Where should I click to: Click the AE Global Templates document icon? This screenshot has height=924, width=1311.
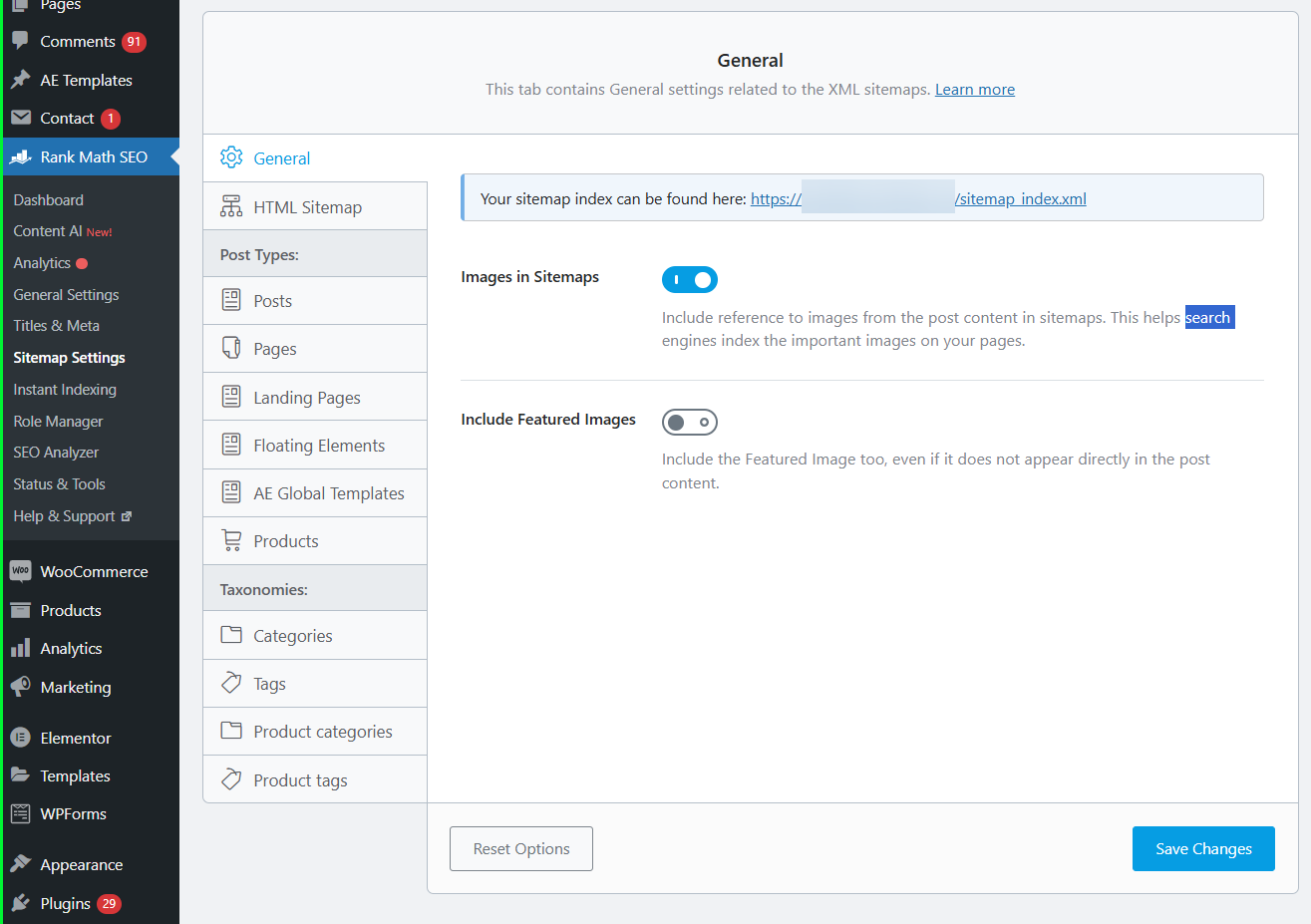click(231, 492)
